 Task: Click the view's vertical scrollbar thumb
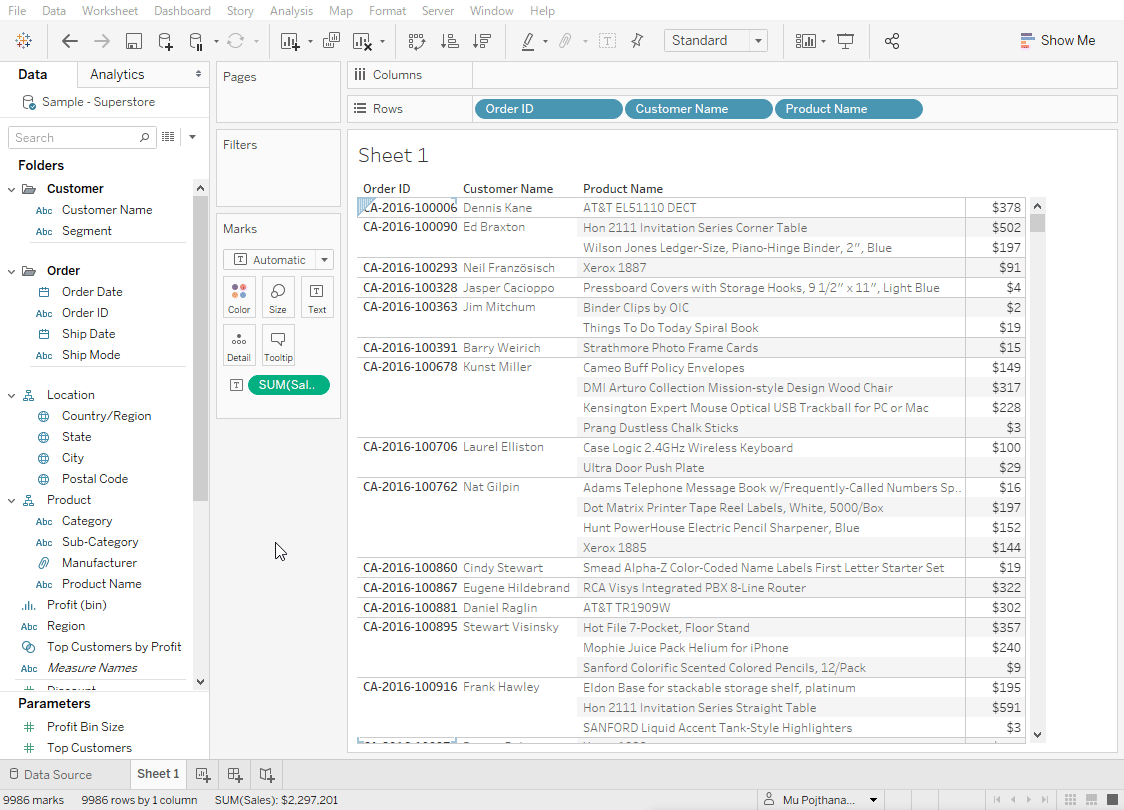coord(1037,223)
